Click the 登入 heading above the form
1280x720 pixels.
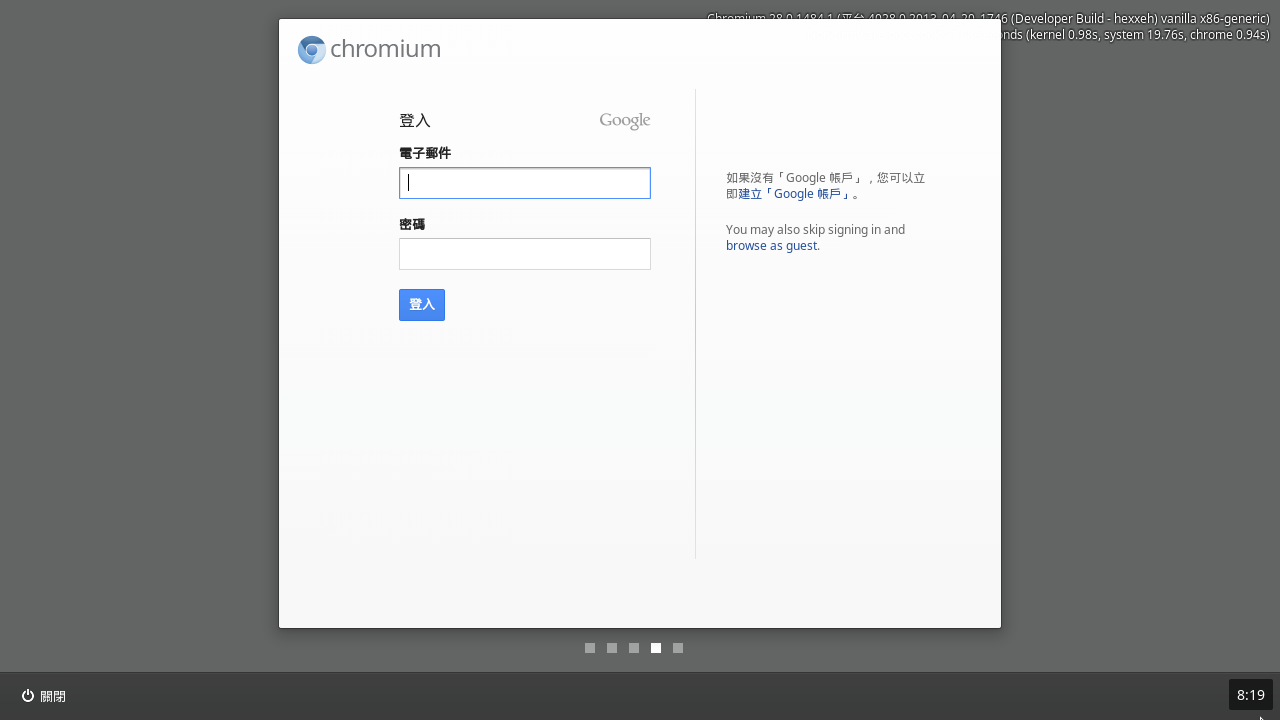(x=415, y=121)
